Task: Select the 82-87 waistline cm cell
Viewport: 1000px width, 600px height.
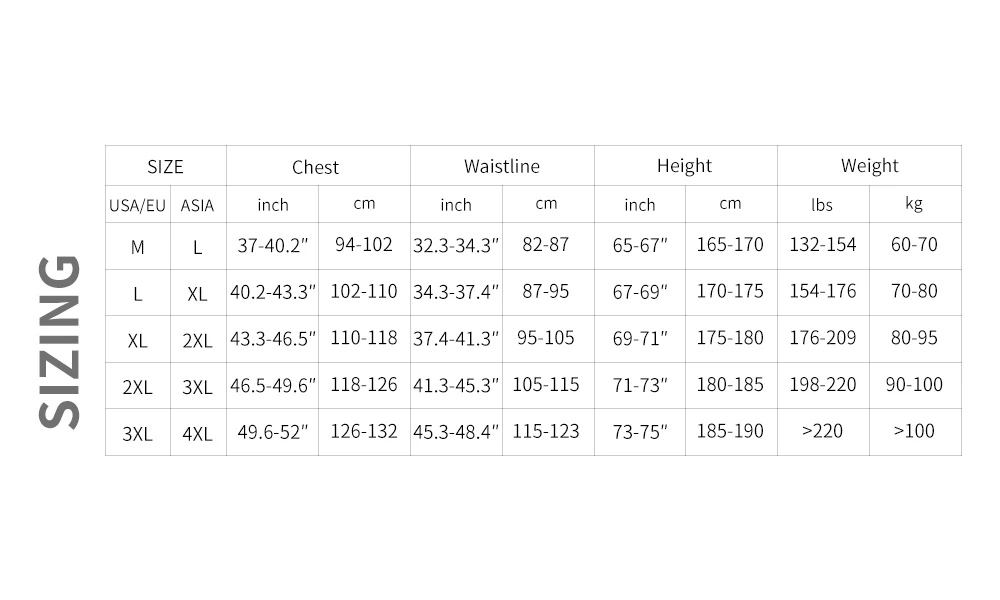Action: pyautogui.click(x=545, y=245)
